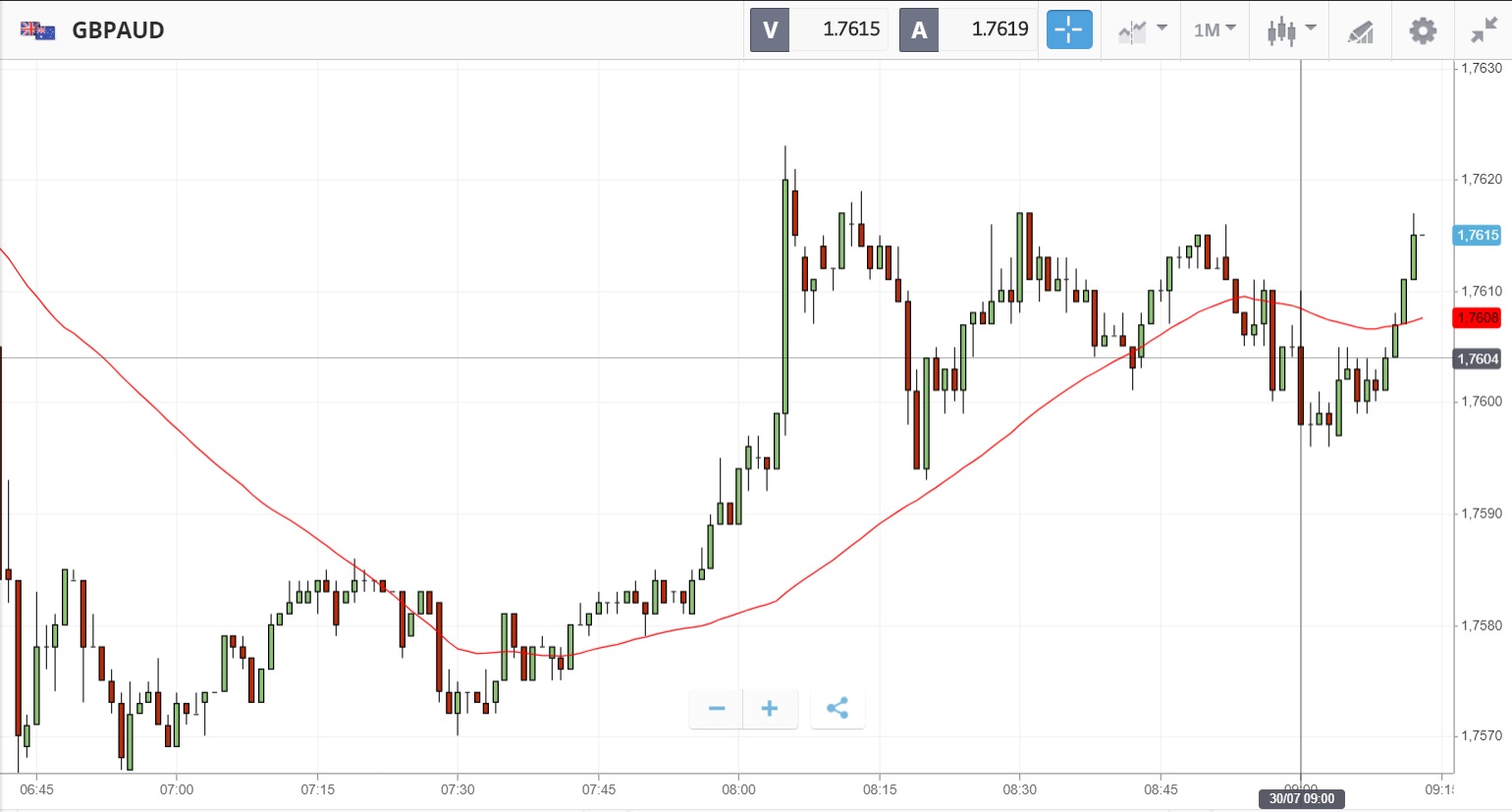The height and width of the screenshot is (812, 1512).
Task: Collapse the chart with the shrink arrows
Action: click(x=1484, y=30)
